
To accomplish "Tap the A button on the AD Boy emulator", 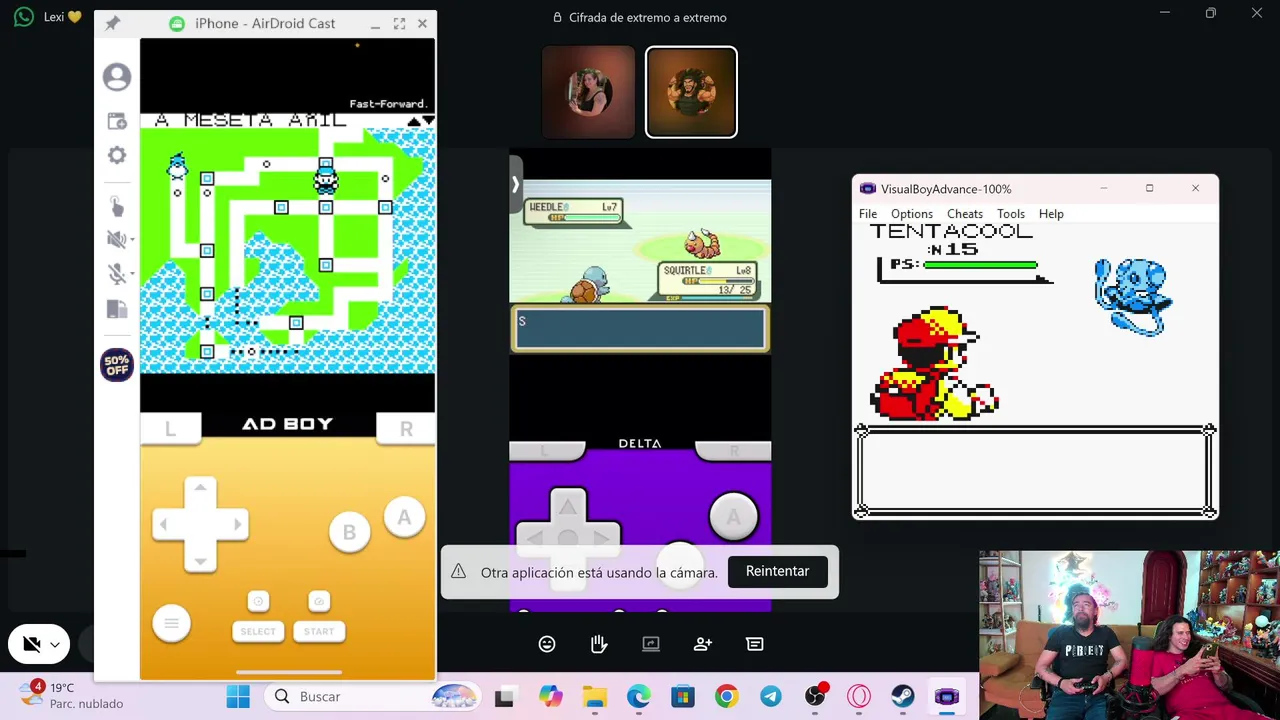I will click(404, 517).
